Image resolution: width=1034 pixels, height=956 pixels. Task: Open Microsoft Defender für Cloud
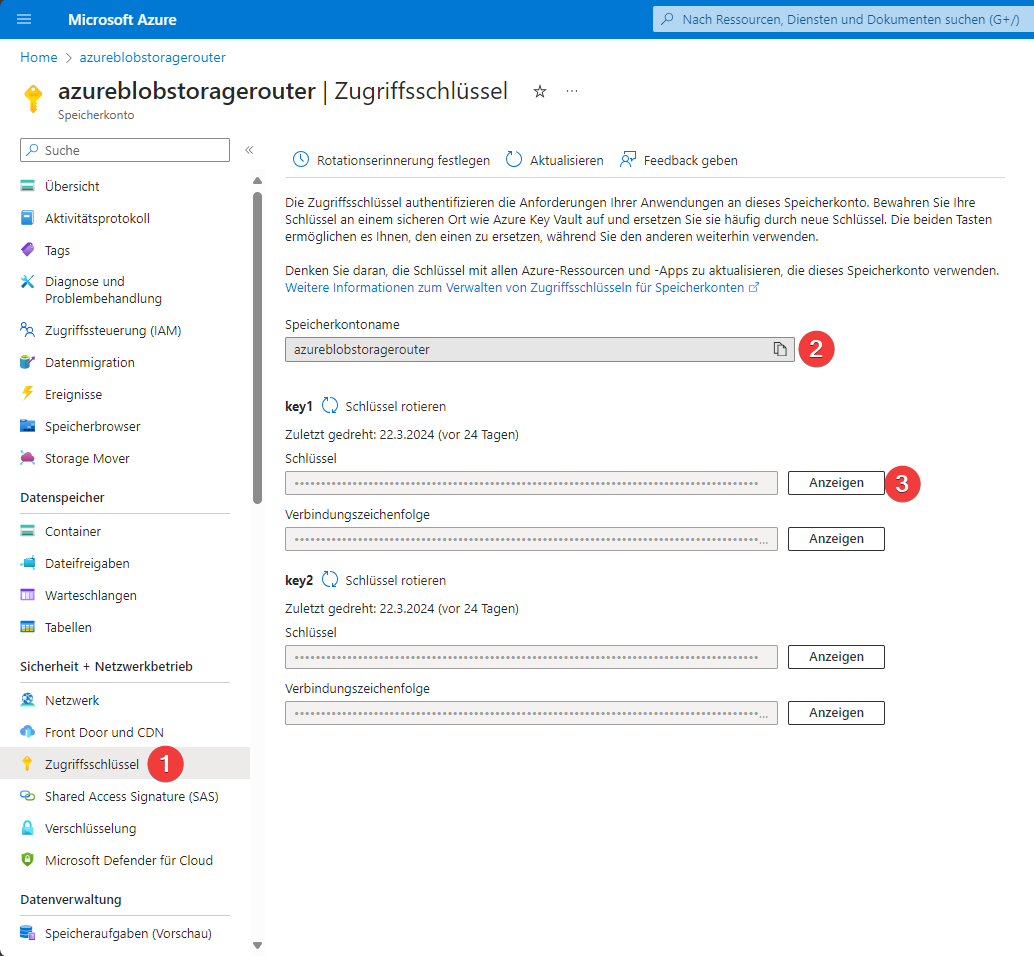[128, 860]
